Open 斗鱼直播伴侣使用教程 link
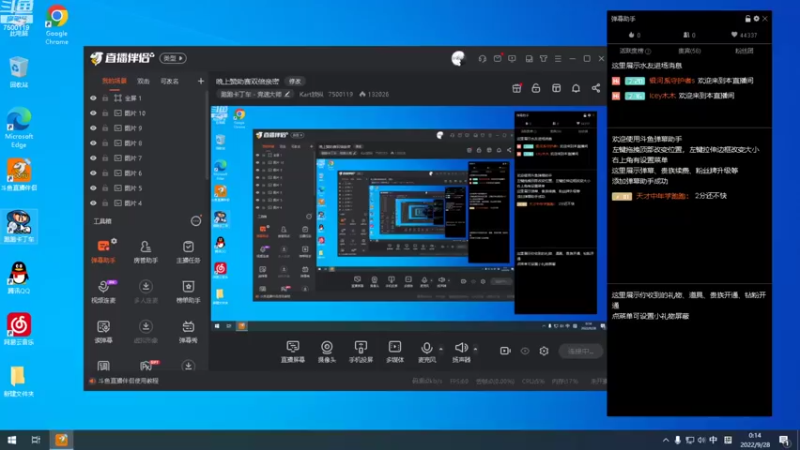Image resolution: width=800 pixels, height=450 pixels. (x=128, y=381)
